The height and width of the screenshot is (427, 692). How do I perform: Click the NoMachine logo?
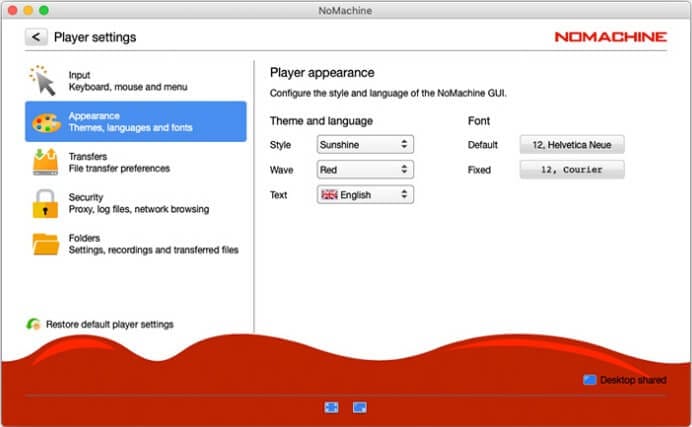pyautogui.click(x=611, y=37)
